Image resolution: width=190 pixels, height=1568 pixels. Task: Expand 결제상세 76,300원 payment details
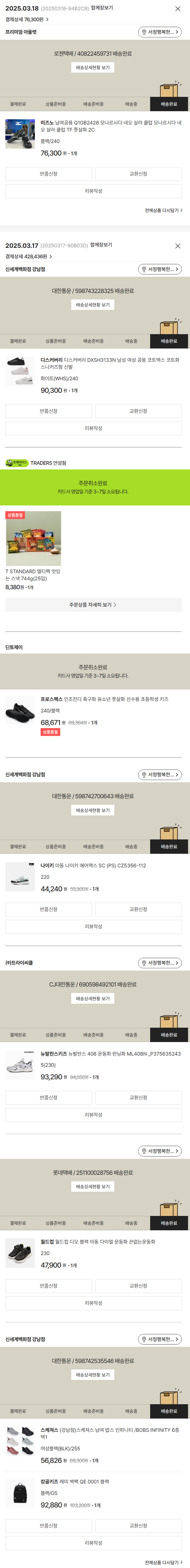click(x=27, y=19)
